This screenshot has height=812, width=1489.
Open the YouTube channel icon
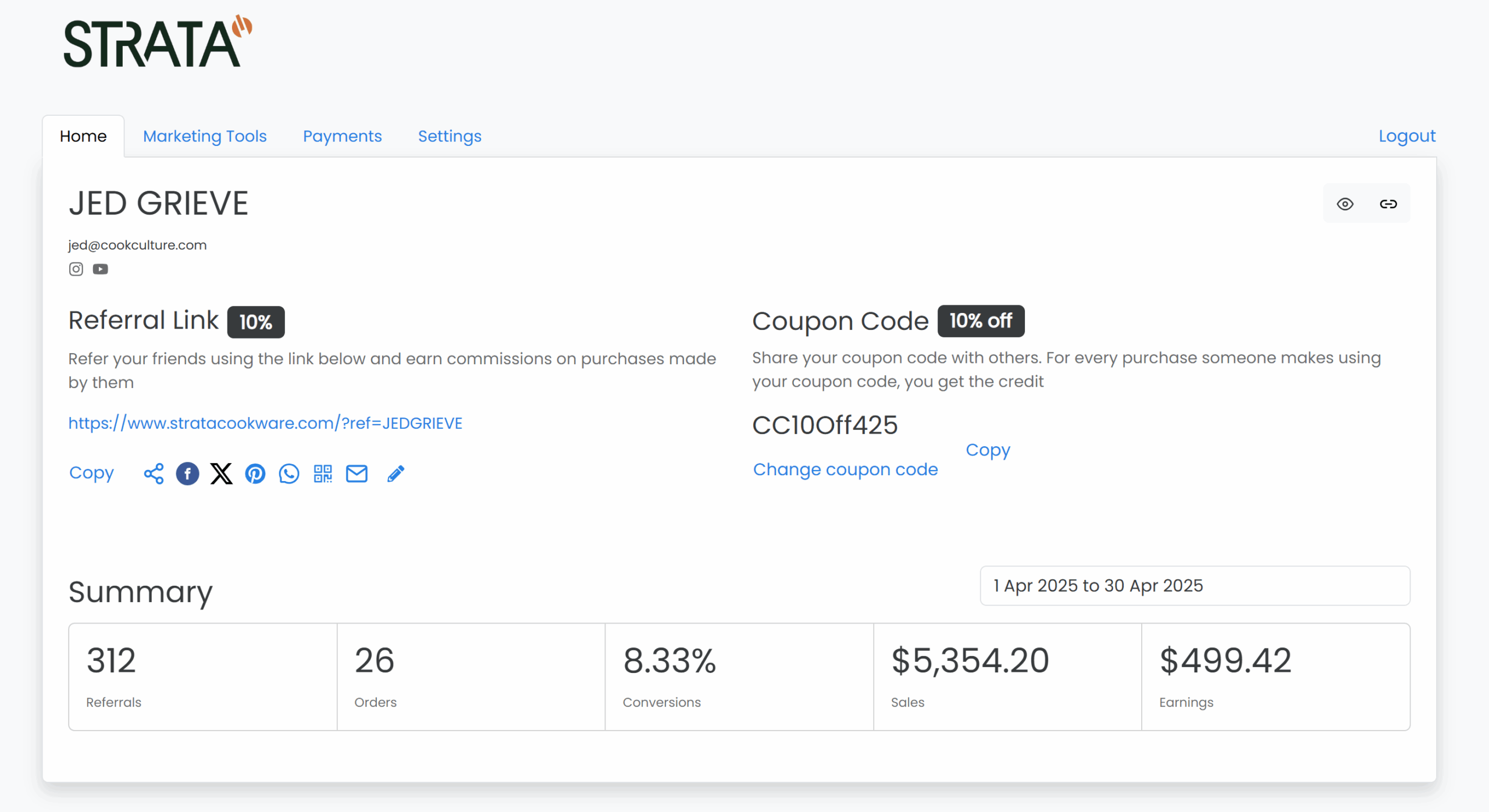pos(101,269)
